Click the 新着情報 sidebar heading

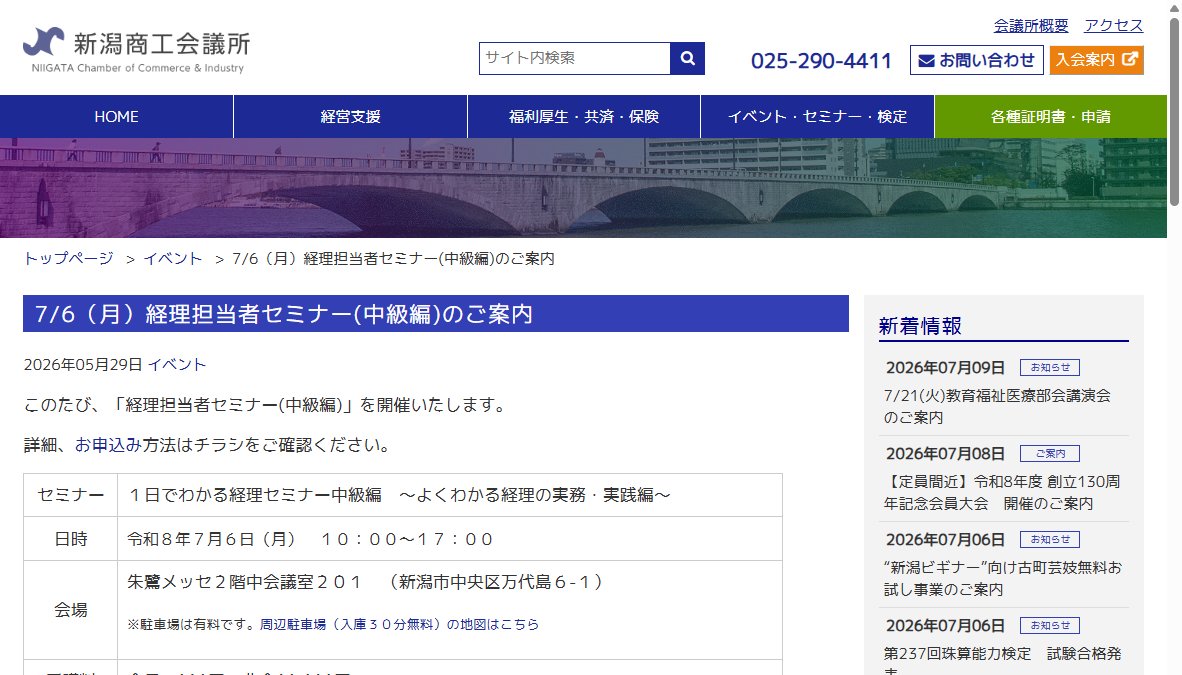click(x=920, y=326)
